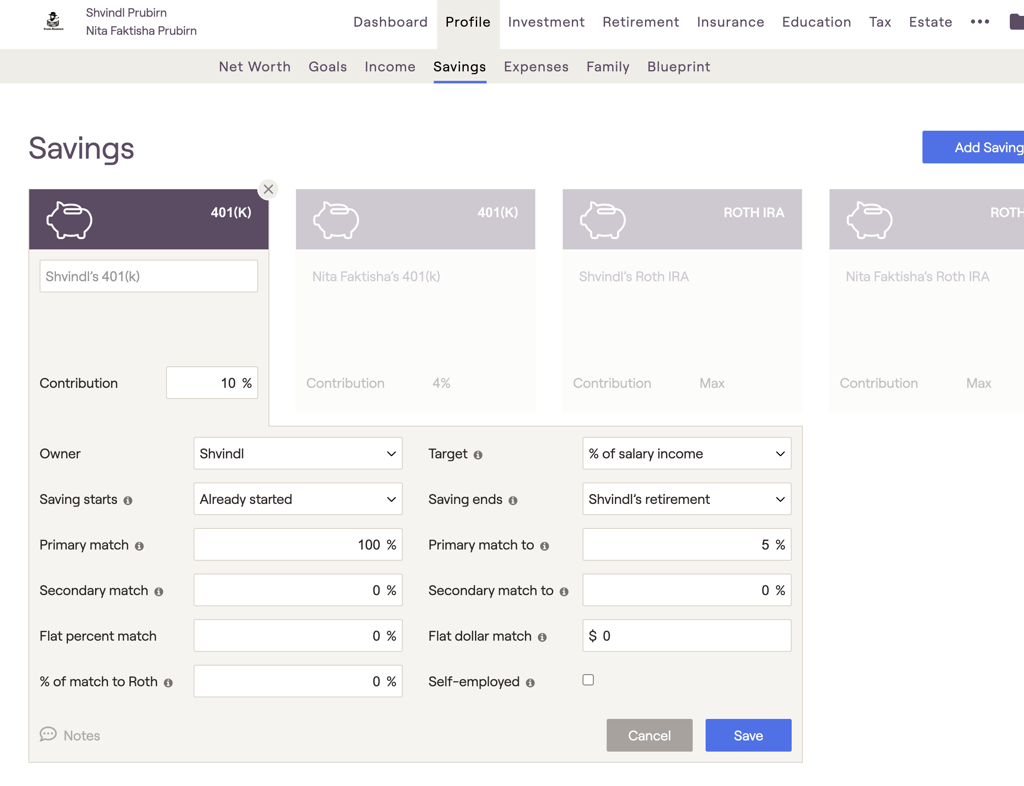Click the info icon next to Target
Image resolution: width=1024 pixels, height=786 pixels.
point(478,455)
